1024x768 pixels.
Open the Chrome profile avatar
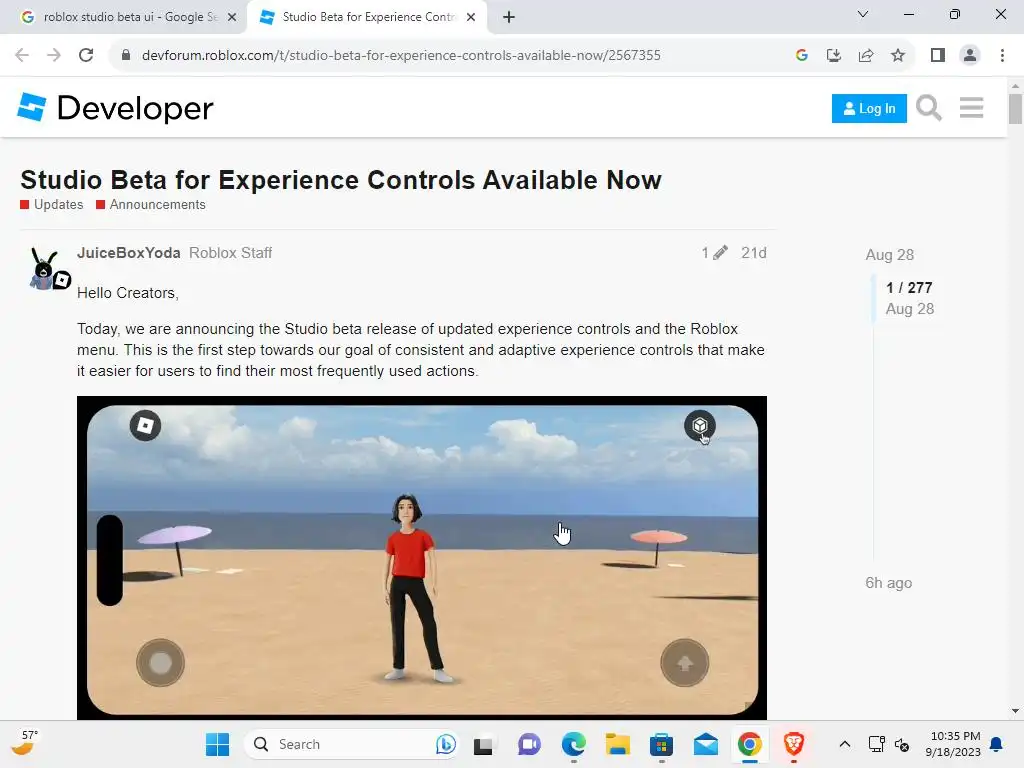[x=970, y=56]
